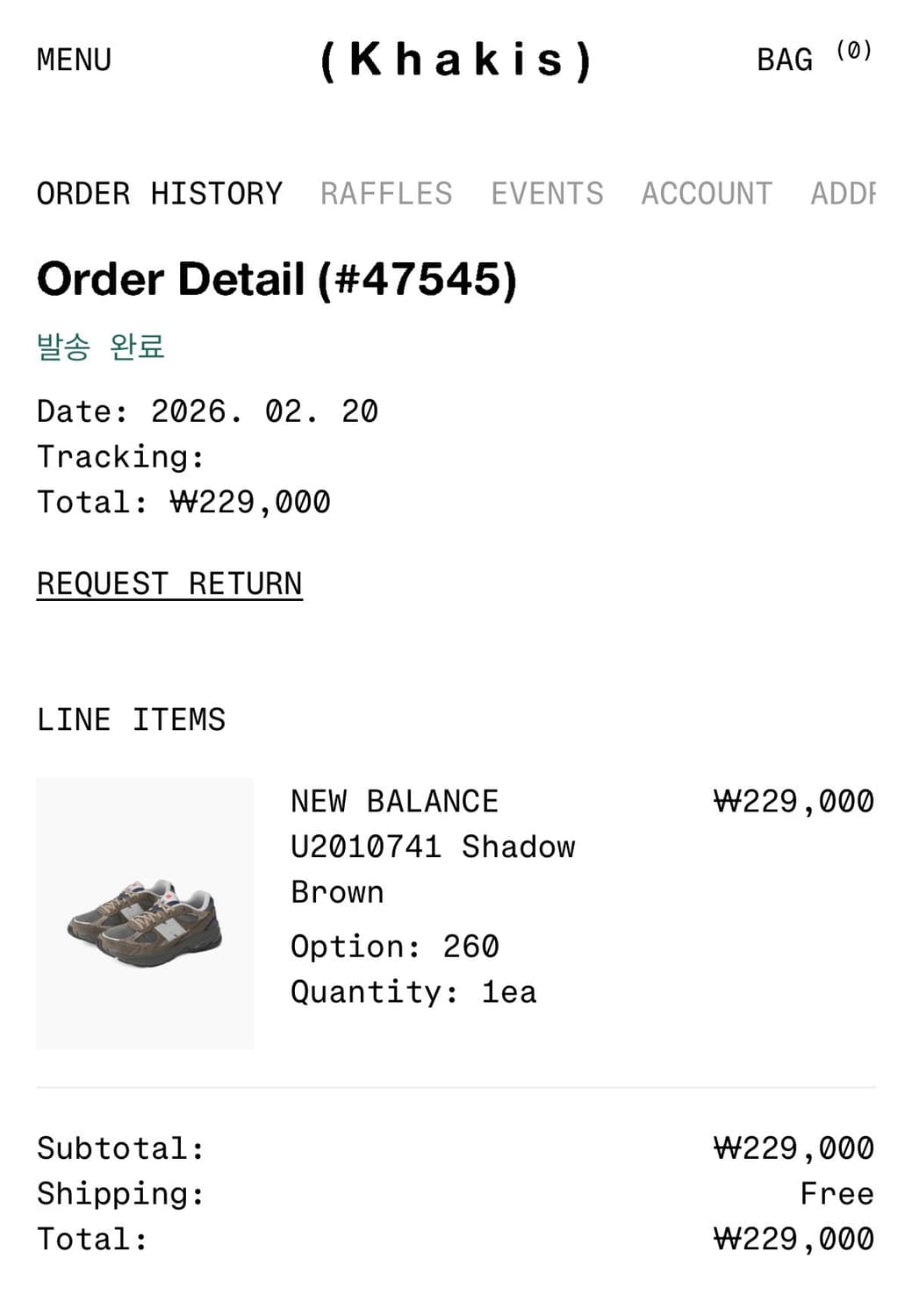Click the Option: 260 size text
912x1316 pixels.
[394, 947]
